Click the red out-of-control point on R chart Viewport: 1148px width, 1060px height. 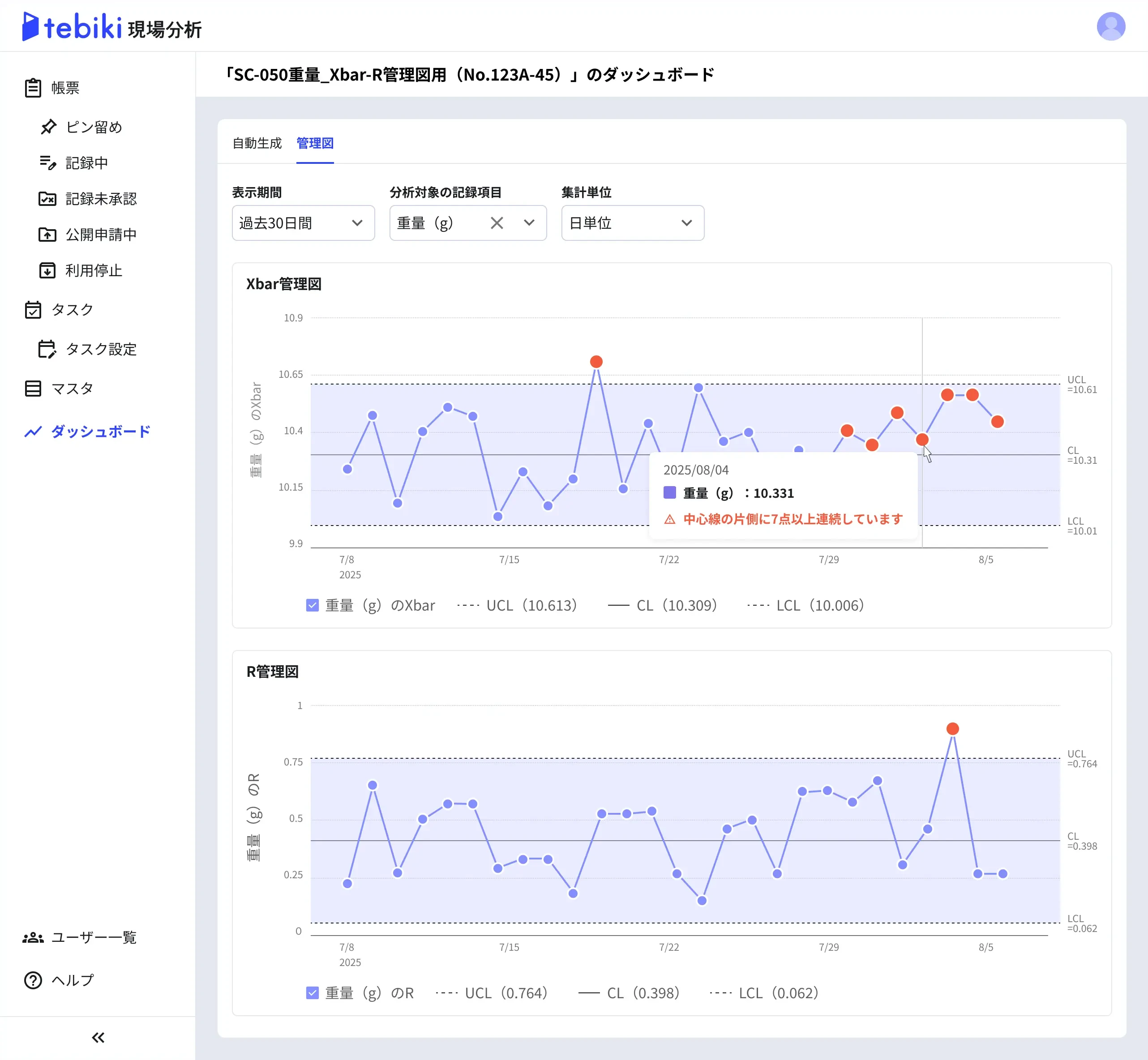[952, 728]
